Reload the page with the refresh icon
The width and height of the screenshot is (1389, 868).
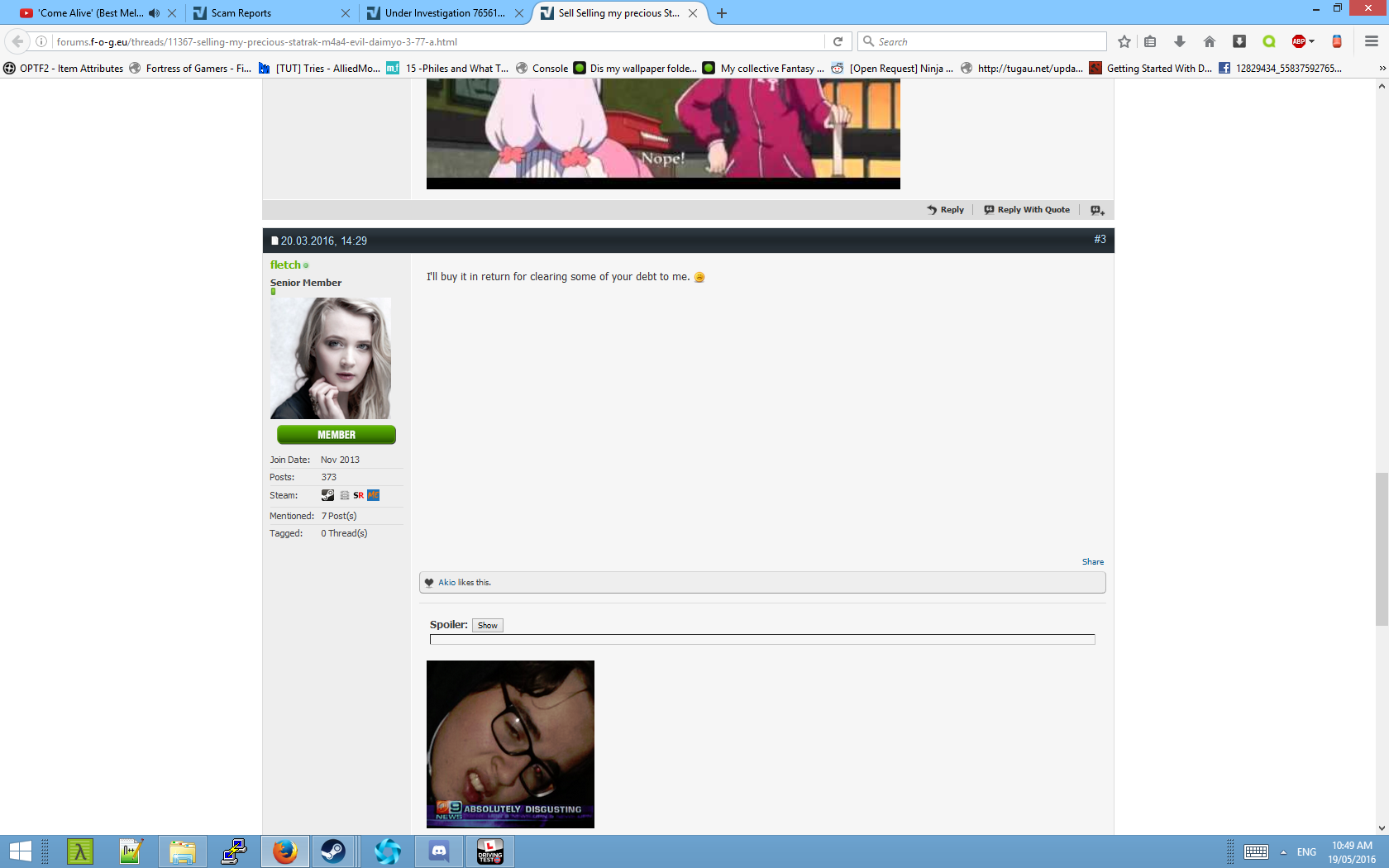point(838,41)
